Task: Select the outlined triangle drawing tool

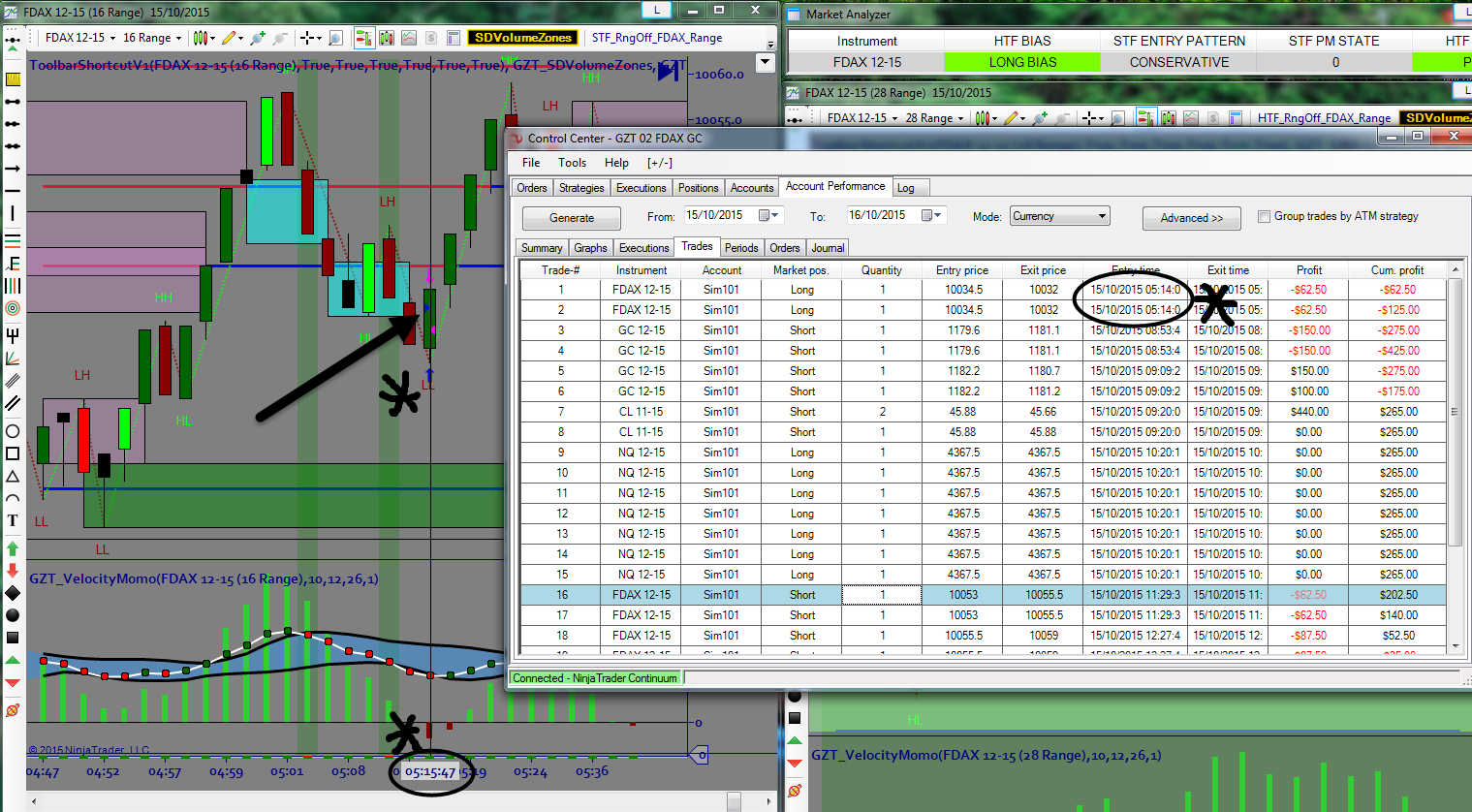Action: click(x=13, y=476)
